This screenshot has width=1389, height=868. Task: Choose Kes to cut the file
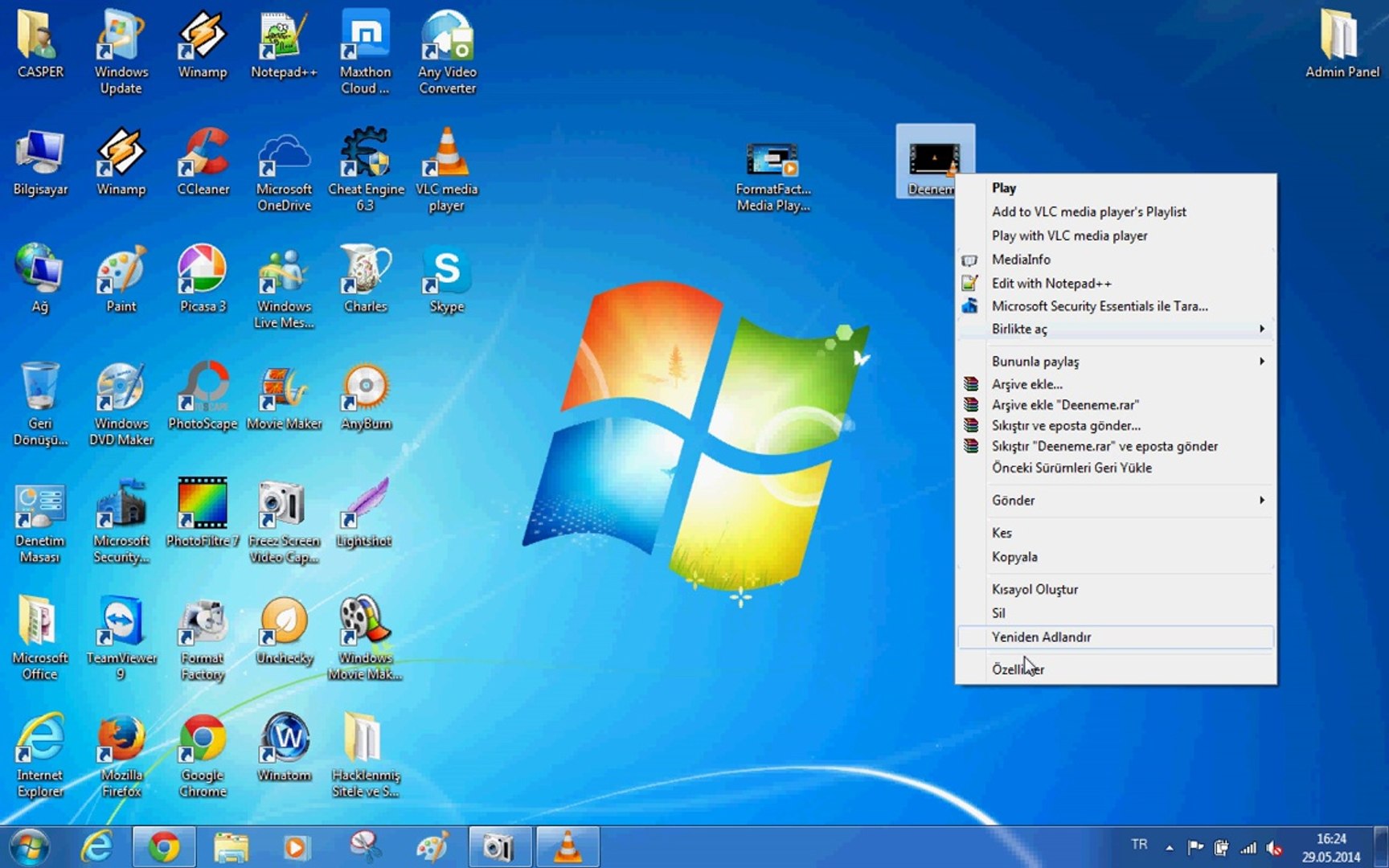[x=1116, y=533]
